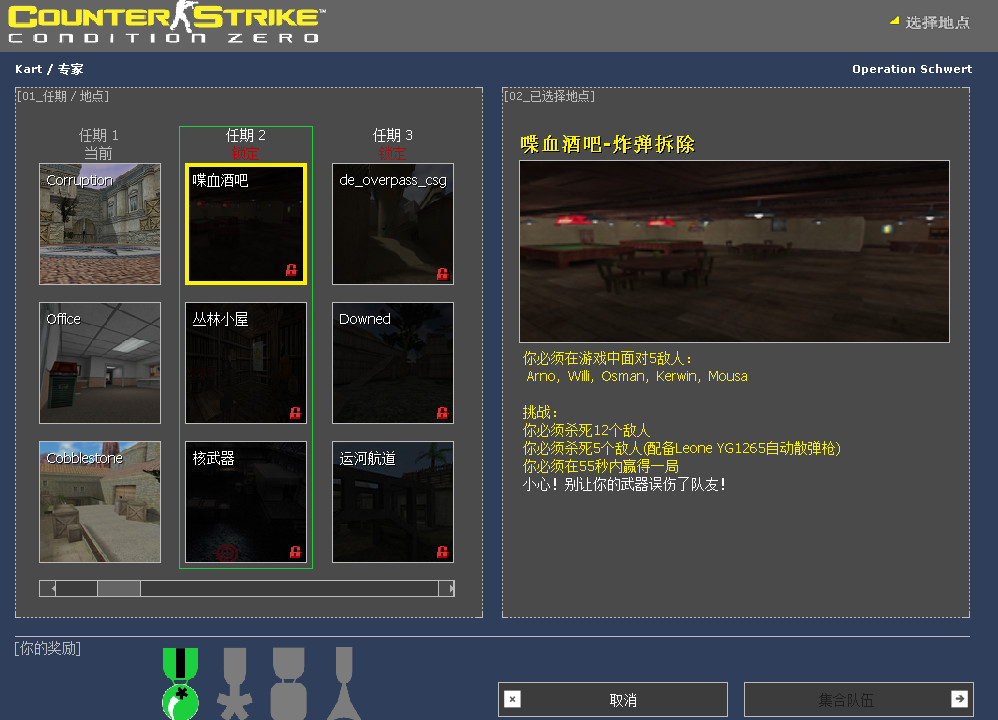Click the X icon on the cancel button
998x720 pixels.
tap(512, 700)
